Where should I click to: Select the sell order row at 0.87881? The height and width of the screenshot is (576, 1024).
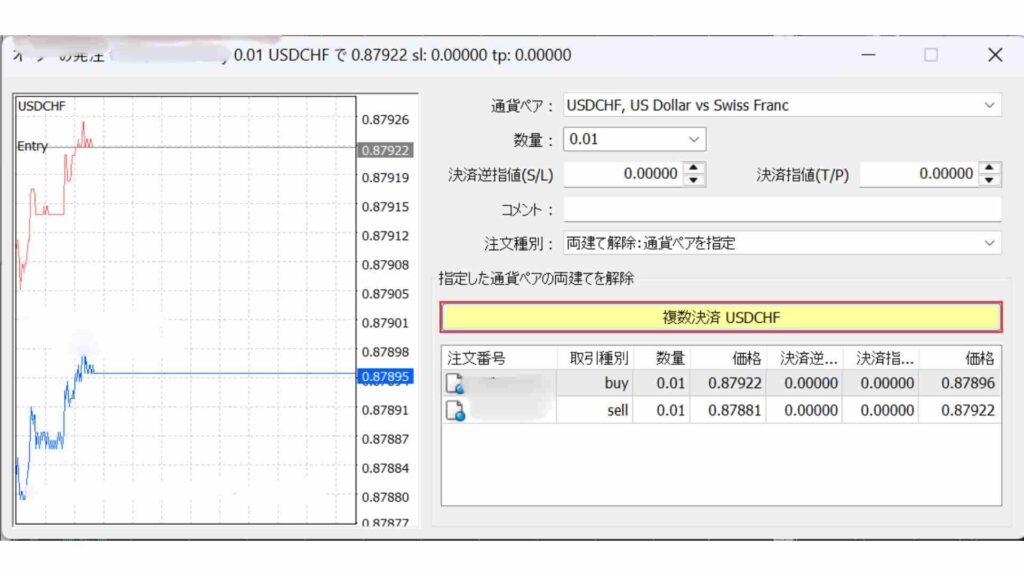pos(700,409)
